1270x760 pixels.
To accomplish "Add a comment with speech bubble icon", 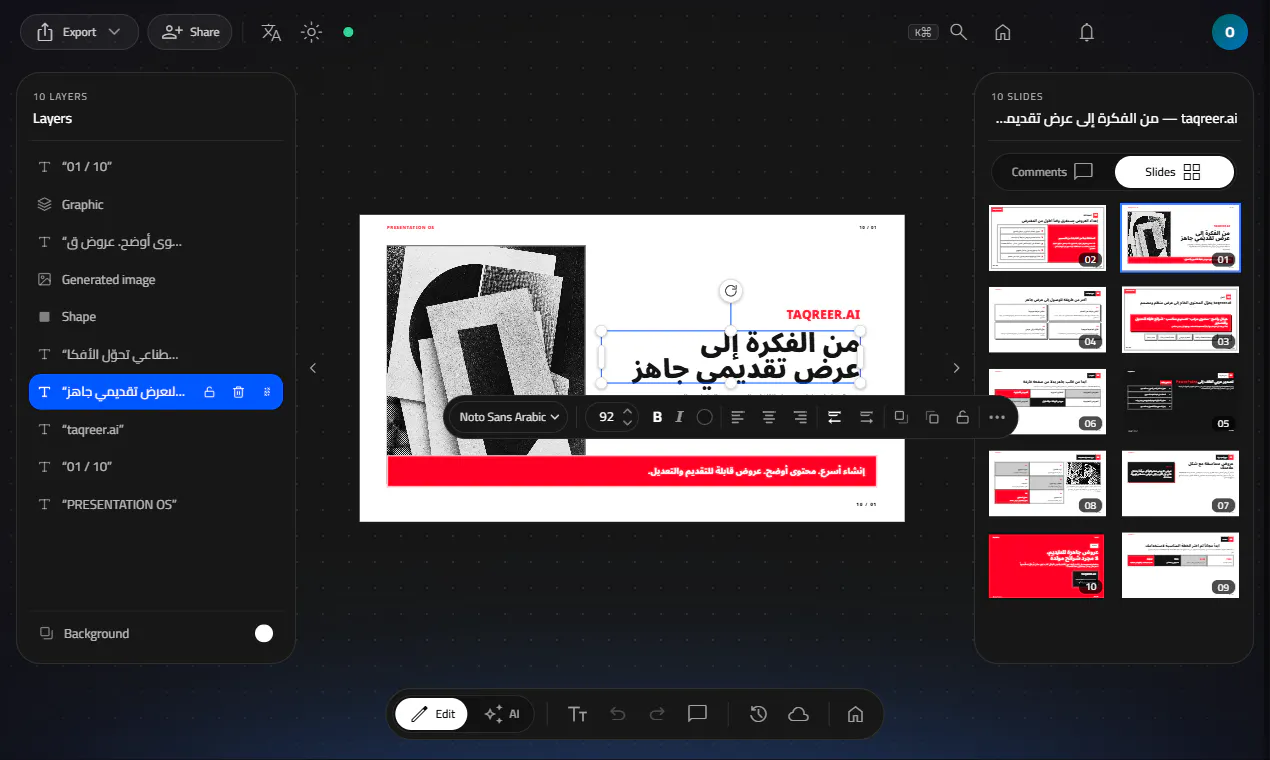I will coord(698,714).
